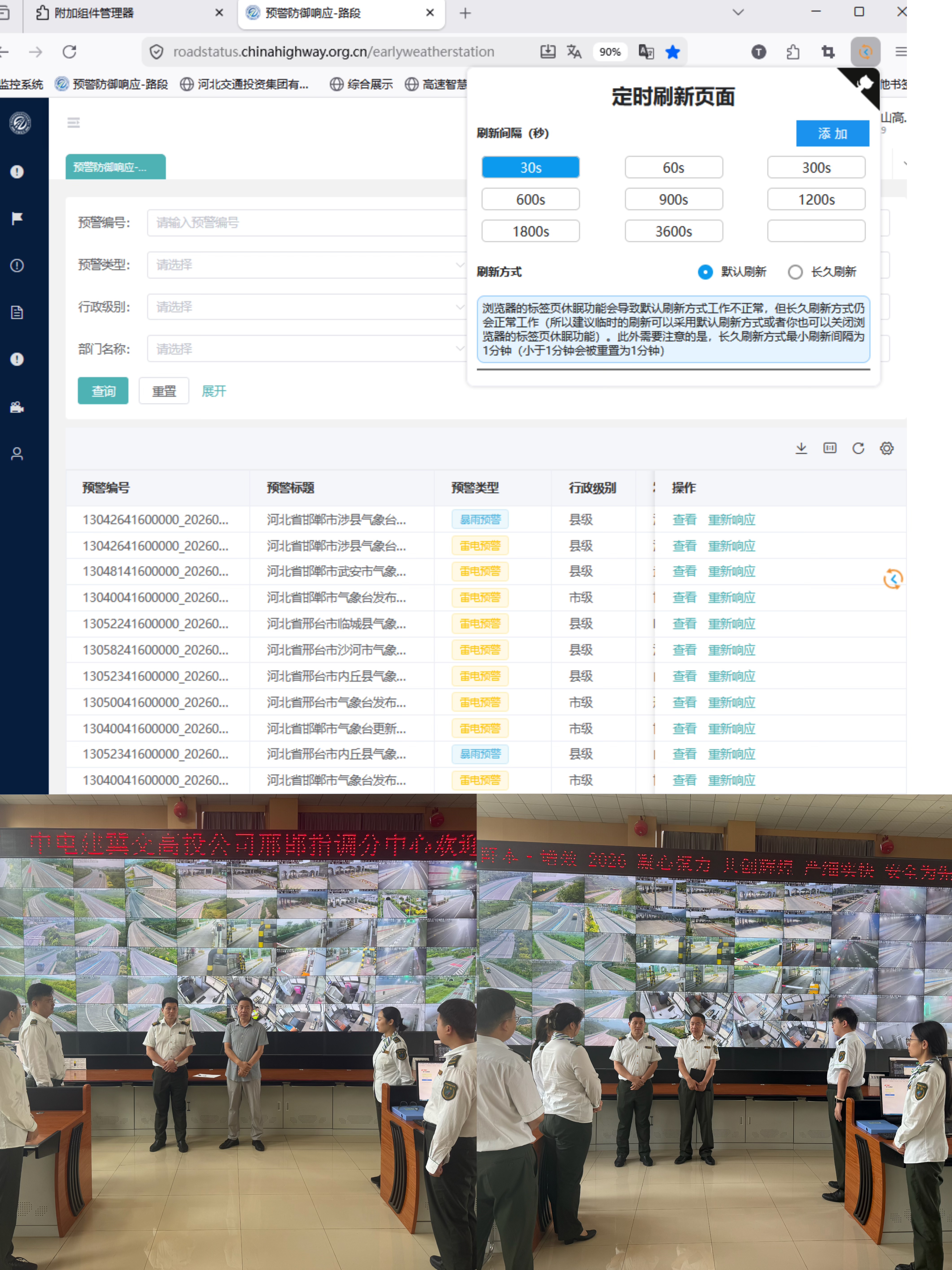The image size is (952, 1270).
Task: Click the browser reload button
Action: 69,52
